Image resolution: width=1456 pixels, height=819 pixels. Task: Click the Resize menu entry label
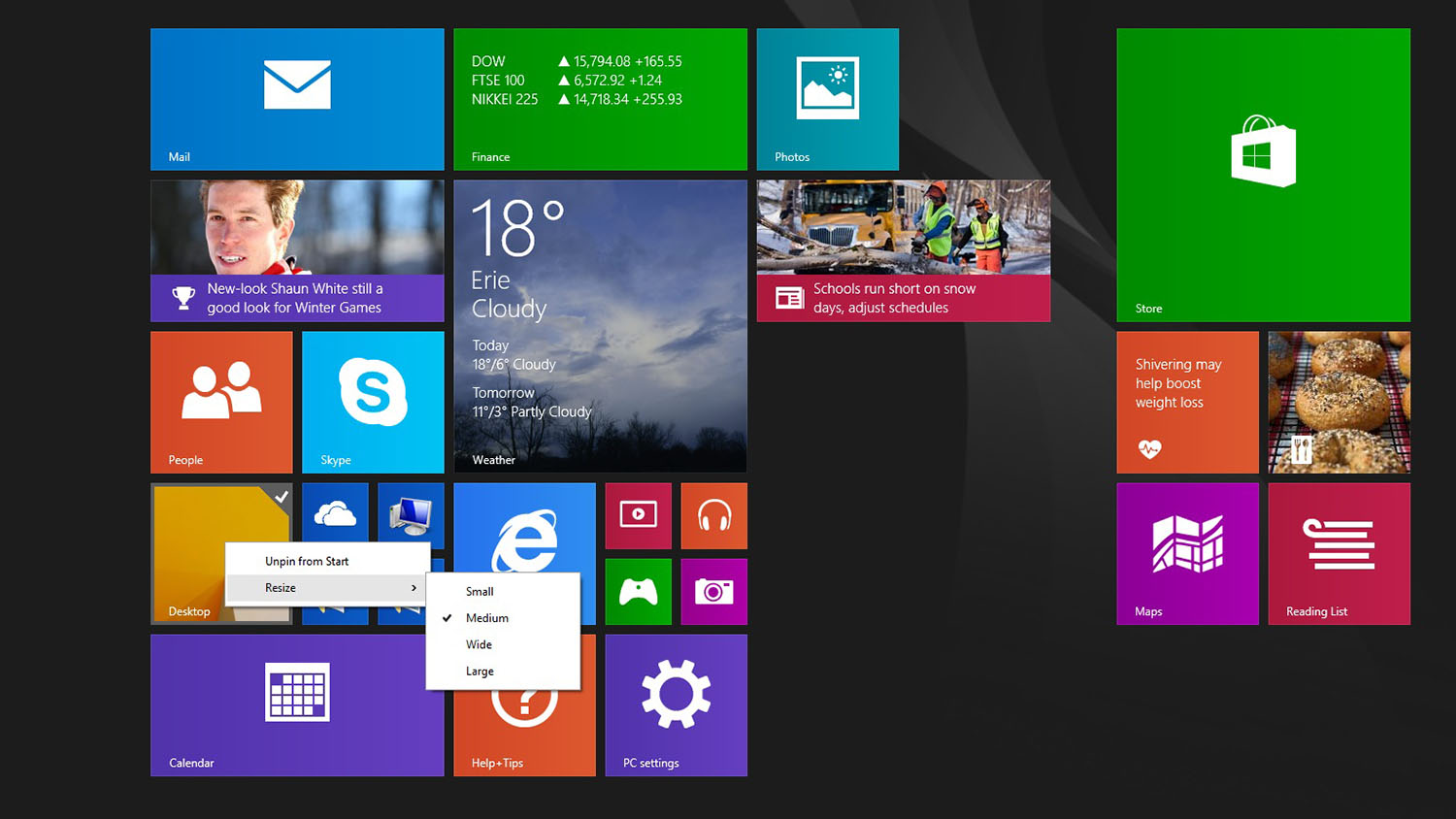coord(281,588)
